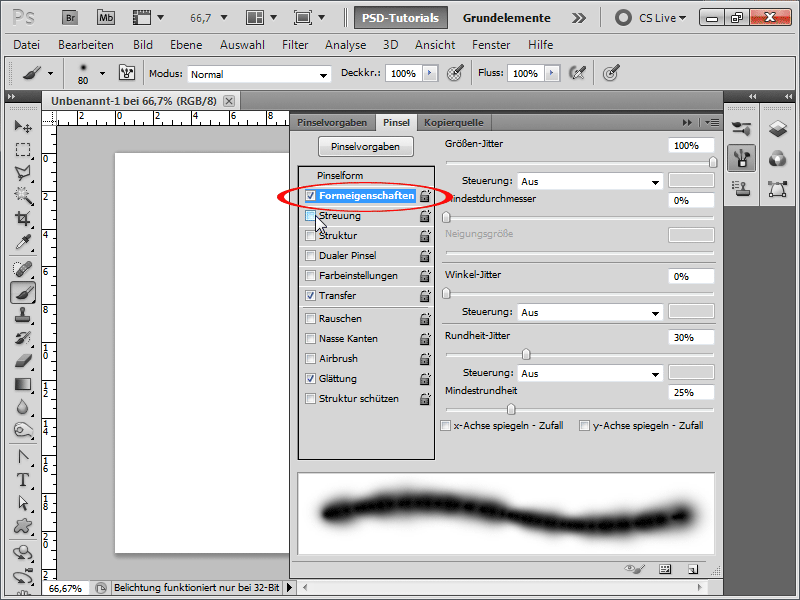Check y-Achse spiegeln - Zufall
The width and height of the screenshot is (800, 600).
pos(585,426)
